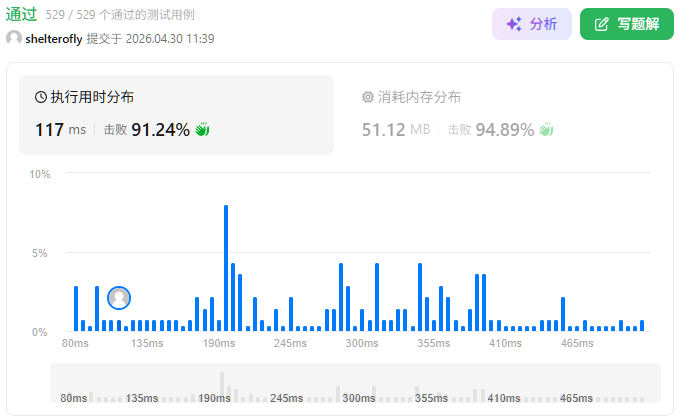Click the chip icon beside 消耗内存分布
This screenshot has width=679, height=420.
click(367, 97)
